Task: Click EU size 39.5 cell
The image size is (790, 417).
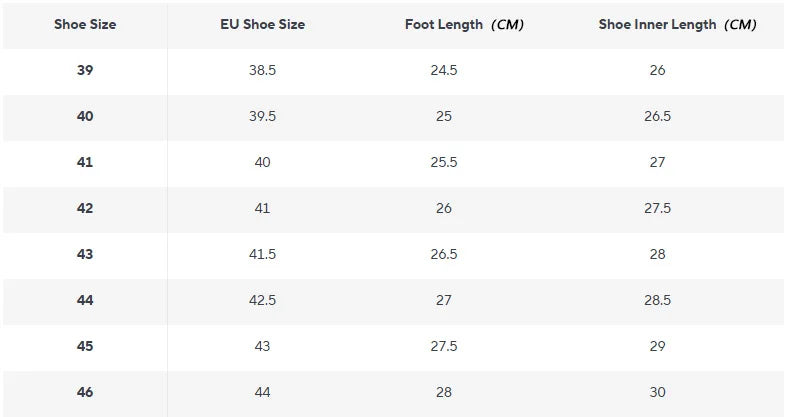Action: [262, 116]
